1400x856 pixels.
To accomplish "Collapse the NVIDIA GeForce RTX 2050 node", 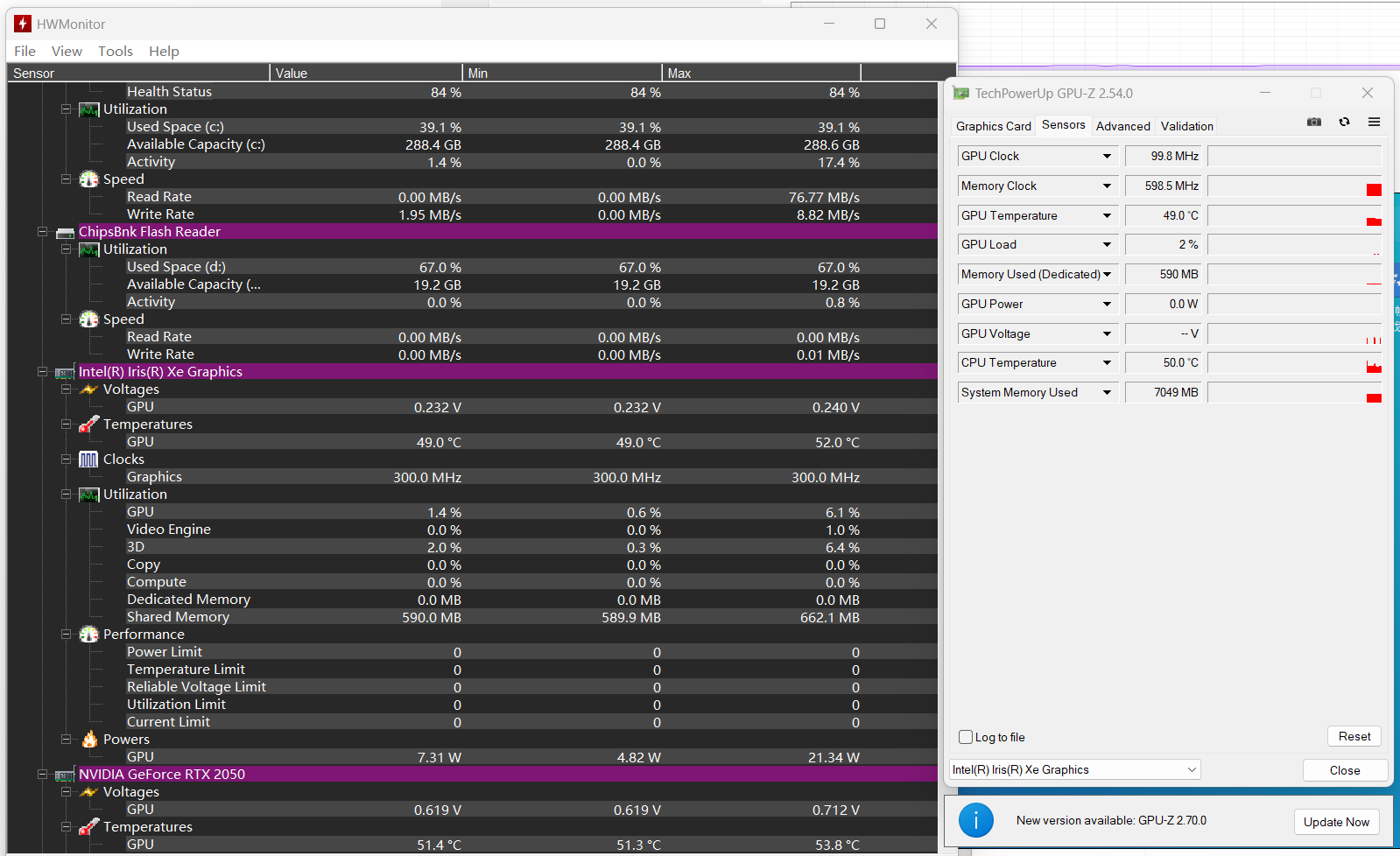I will (x=42, y=775).
